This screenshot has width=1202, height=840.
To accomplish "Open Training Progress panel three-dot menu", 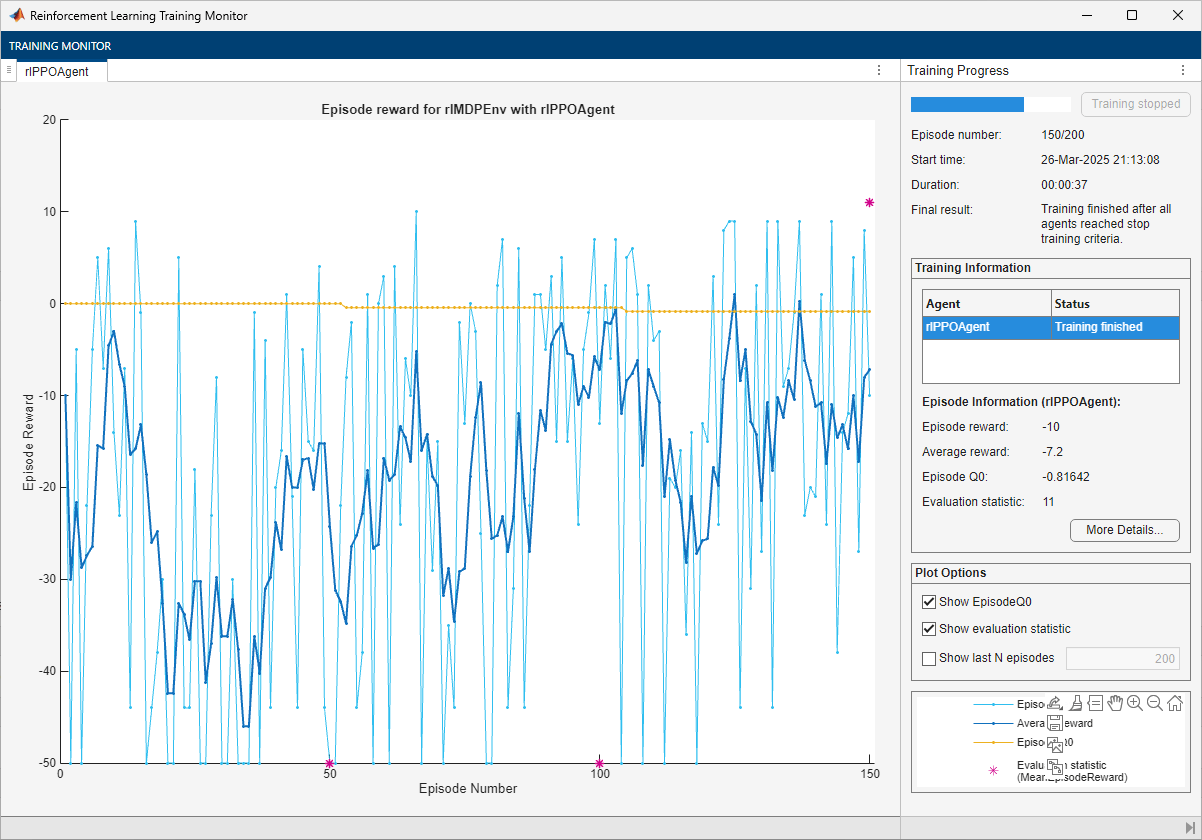I will pos(1184,71).
